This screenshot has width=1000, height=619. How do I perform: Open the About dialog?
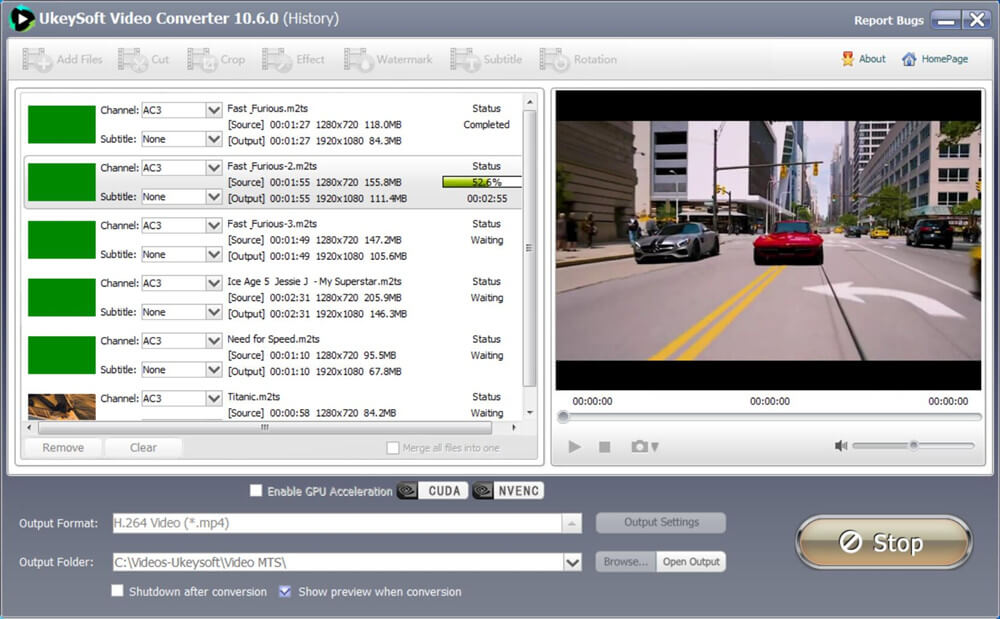(864, 59)
